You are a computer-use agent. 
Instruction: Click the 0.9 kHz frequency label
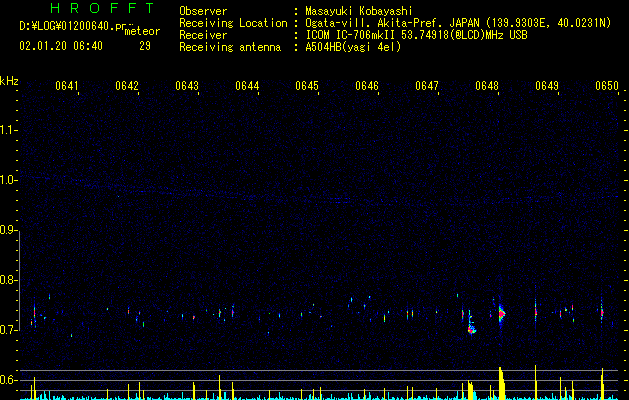pyautogui.click(x=8, y=230)
